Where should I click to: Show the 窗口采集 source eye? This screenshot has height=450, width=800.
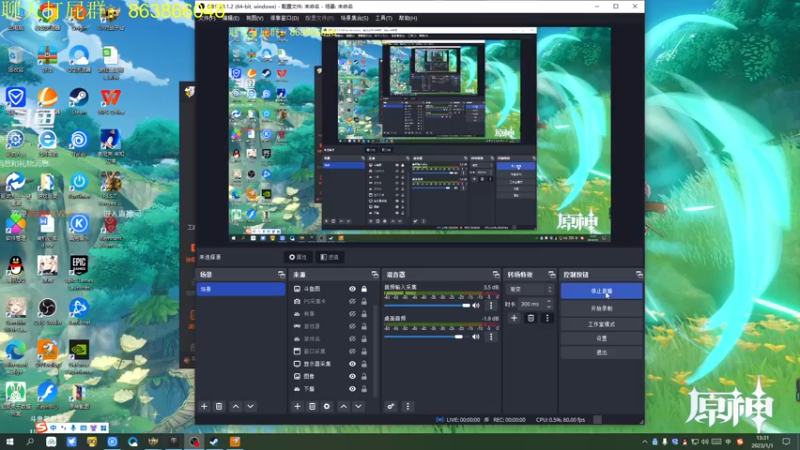coord(352,352)
